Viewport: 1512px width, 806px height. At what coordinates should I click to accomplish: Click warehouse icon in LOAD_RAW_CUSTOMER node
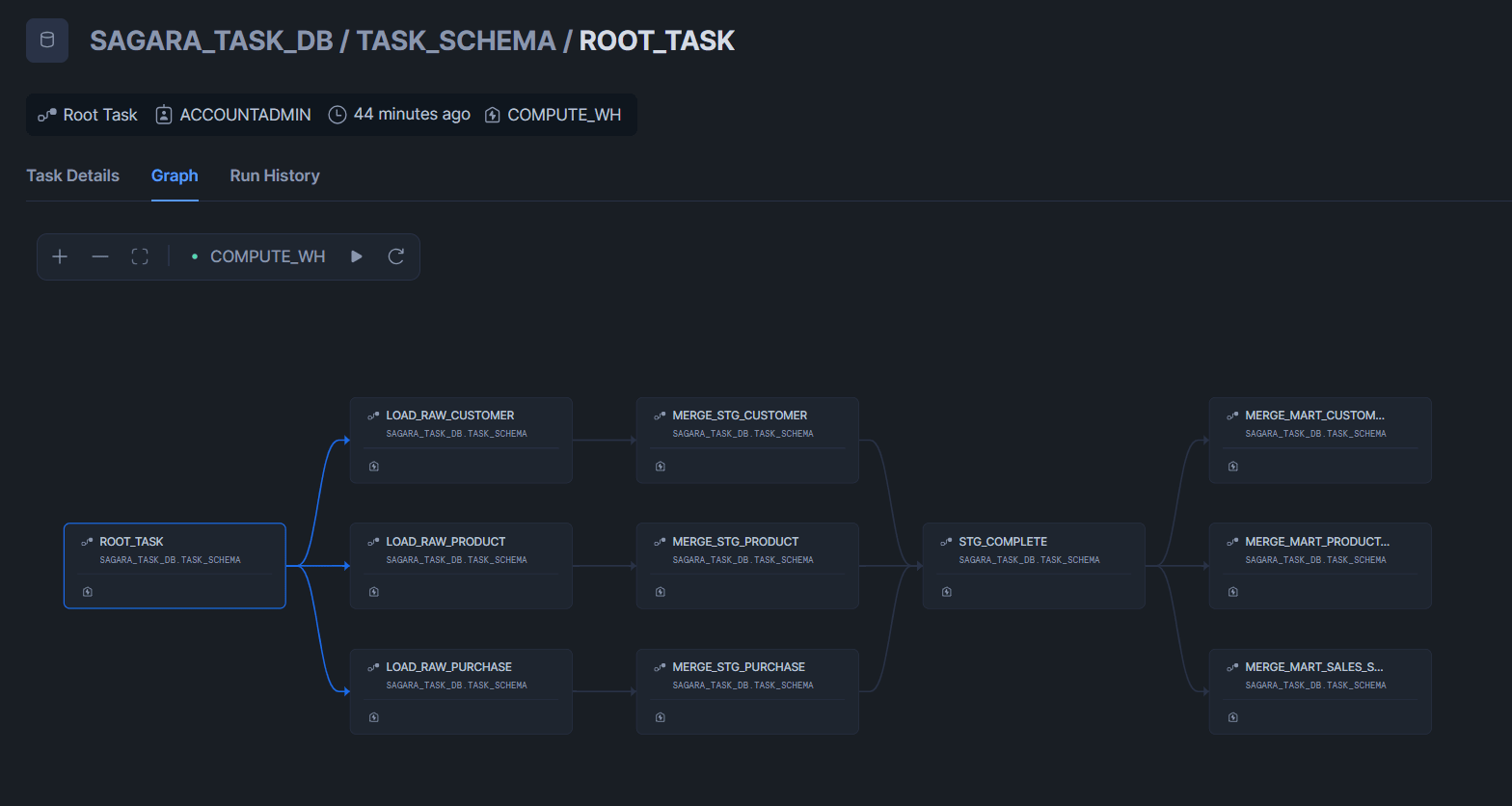(x=374, y=467)
